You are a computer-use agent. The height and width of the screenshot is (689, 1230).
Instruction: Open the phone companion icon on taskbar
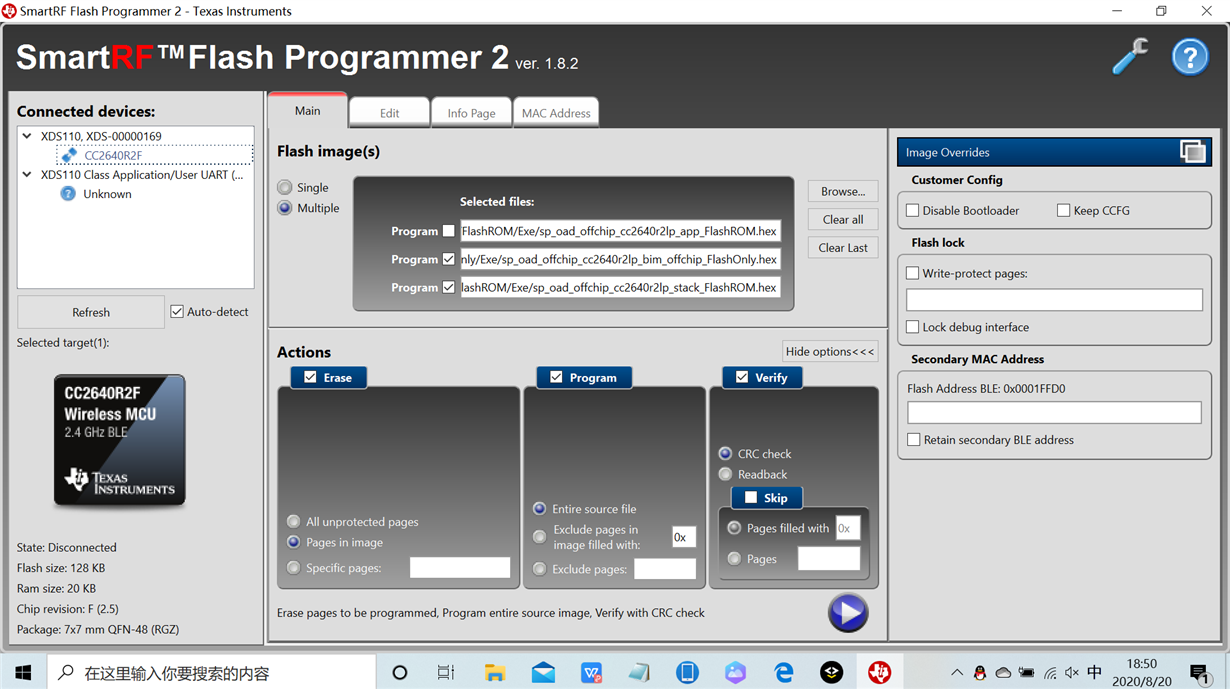pyautogui.click(x=687, y=673)
